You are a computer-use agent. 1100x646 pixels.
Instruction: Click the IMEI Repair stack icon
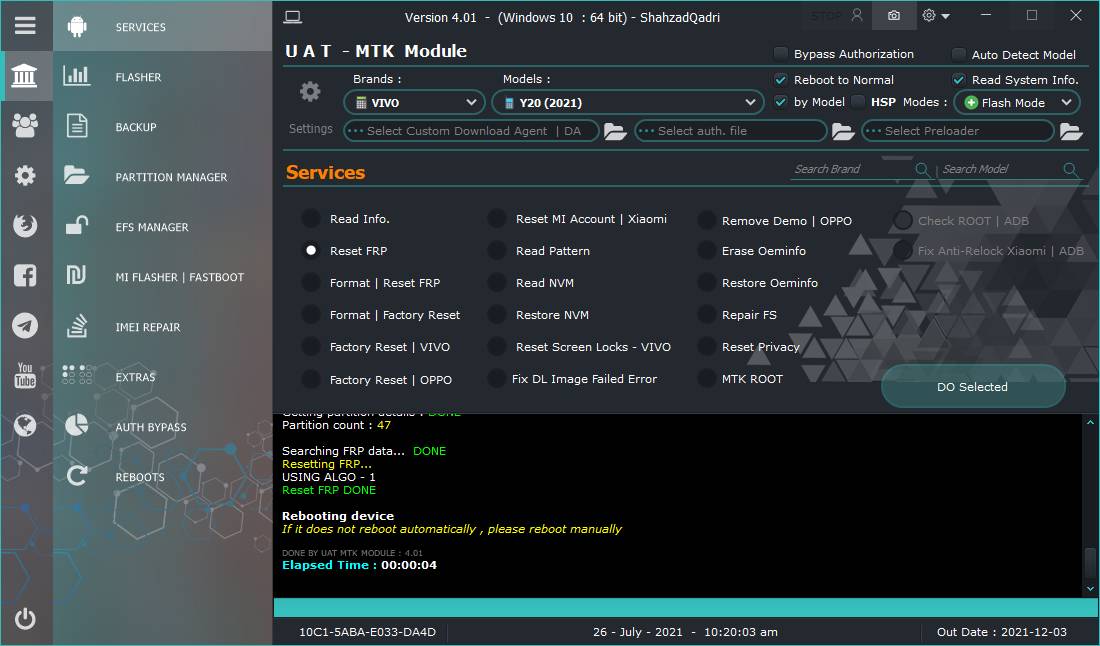point(76,326)
